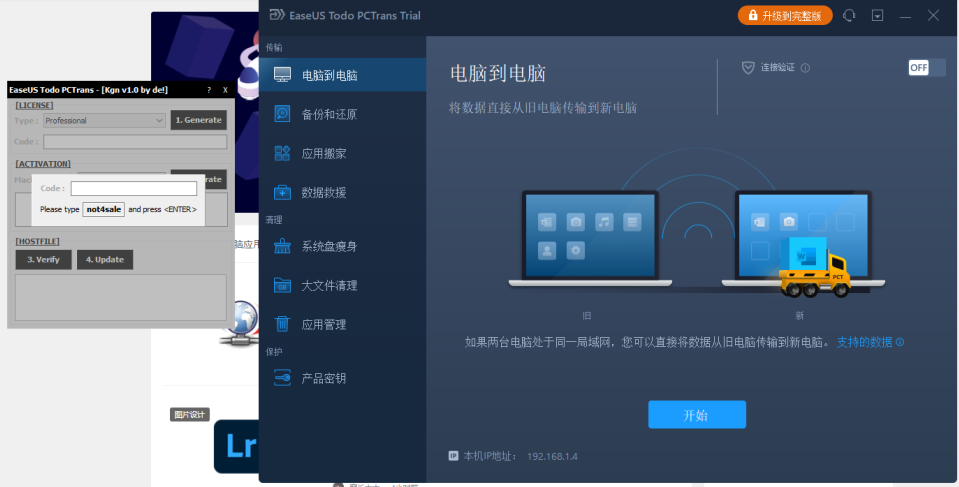Click the 图片设计 tag in background page
This screenshot has width=959, height=487.
190,414
